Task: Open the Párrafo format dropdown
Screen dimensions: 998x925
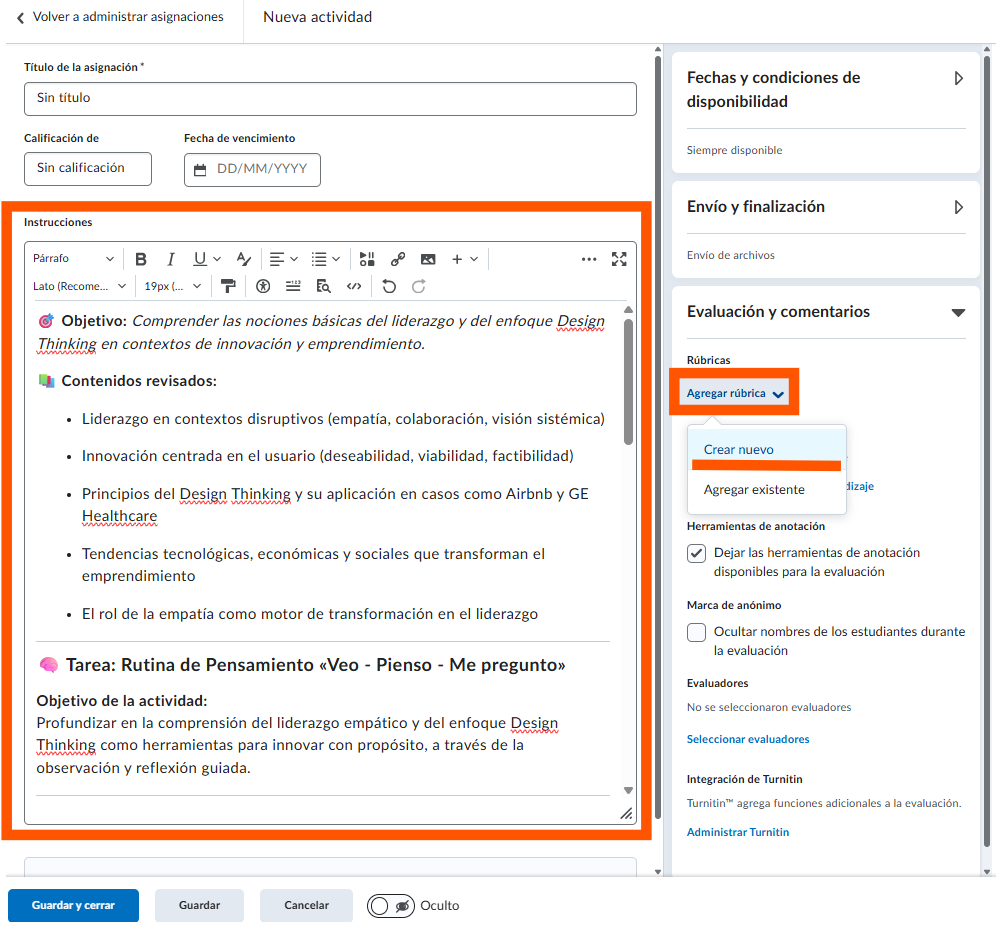Action: tap(74, 259)
